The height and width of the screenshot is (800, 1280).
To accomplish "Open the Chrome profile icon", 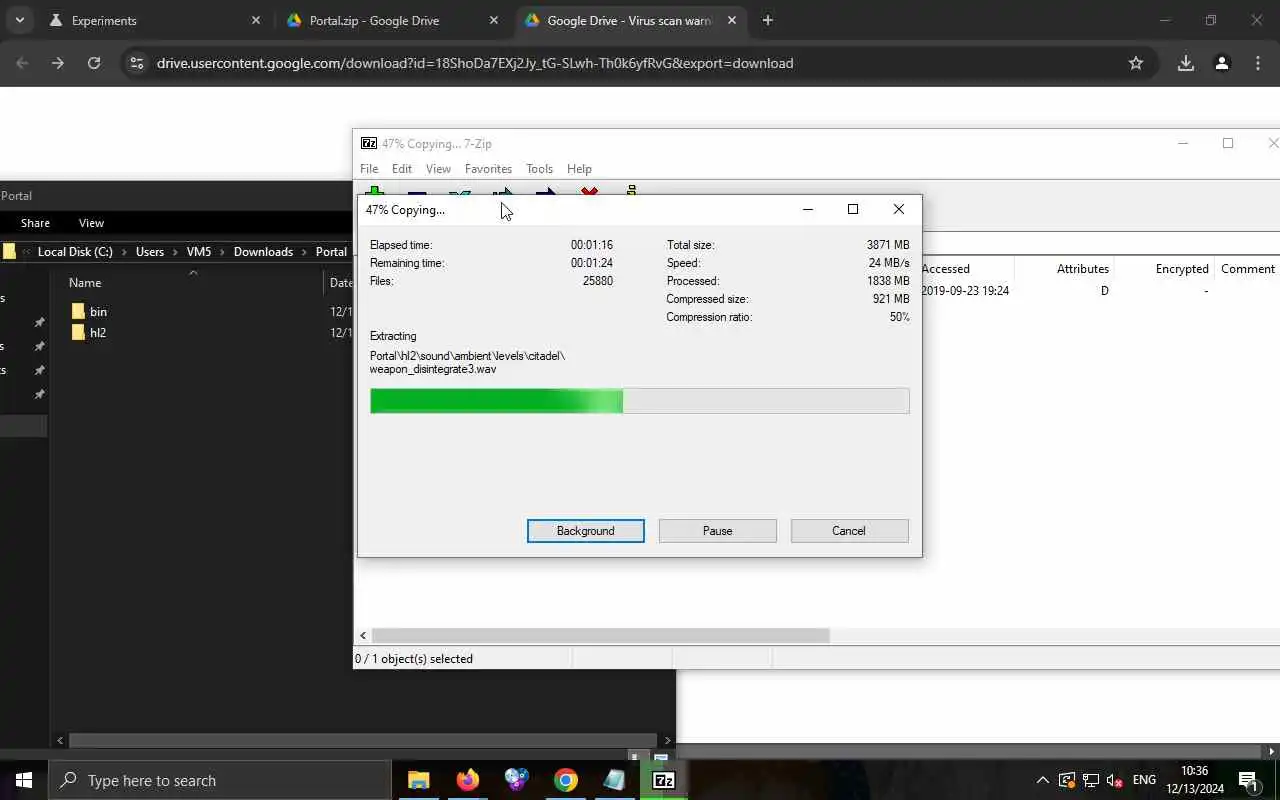I will tap(1221, 63).
